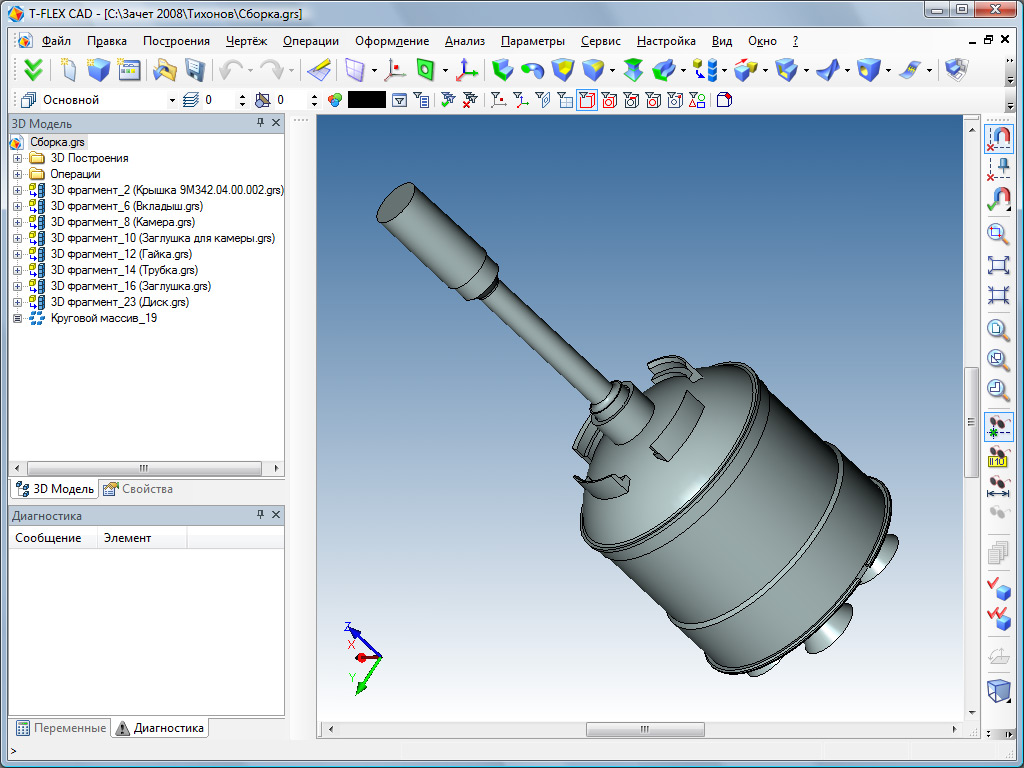Select the Extrusion operation
This screenshot has height=768, width=1024.
[502, 69]
